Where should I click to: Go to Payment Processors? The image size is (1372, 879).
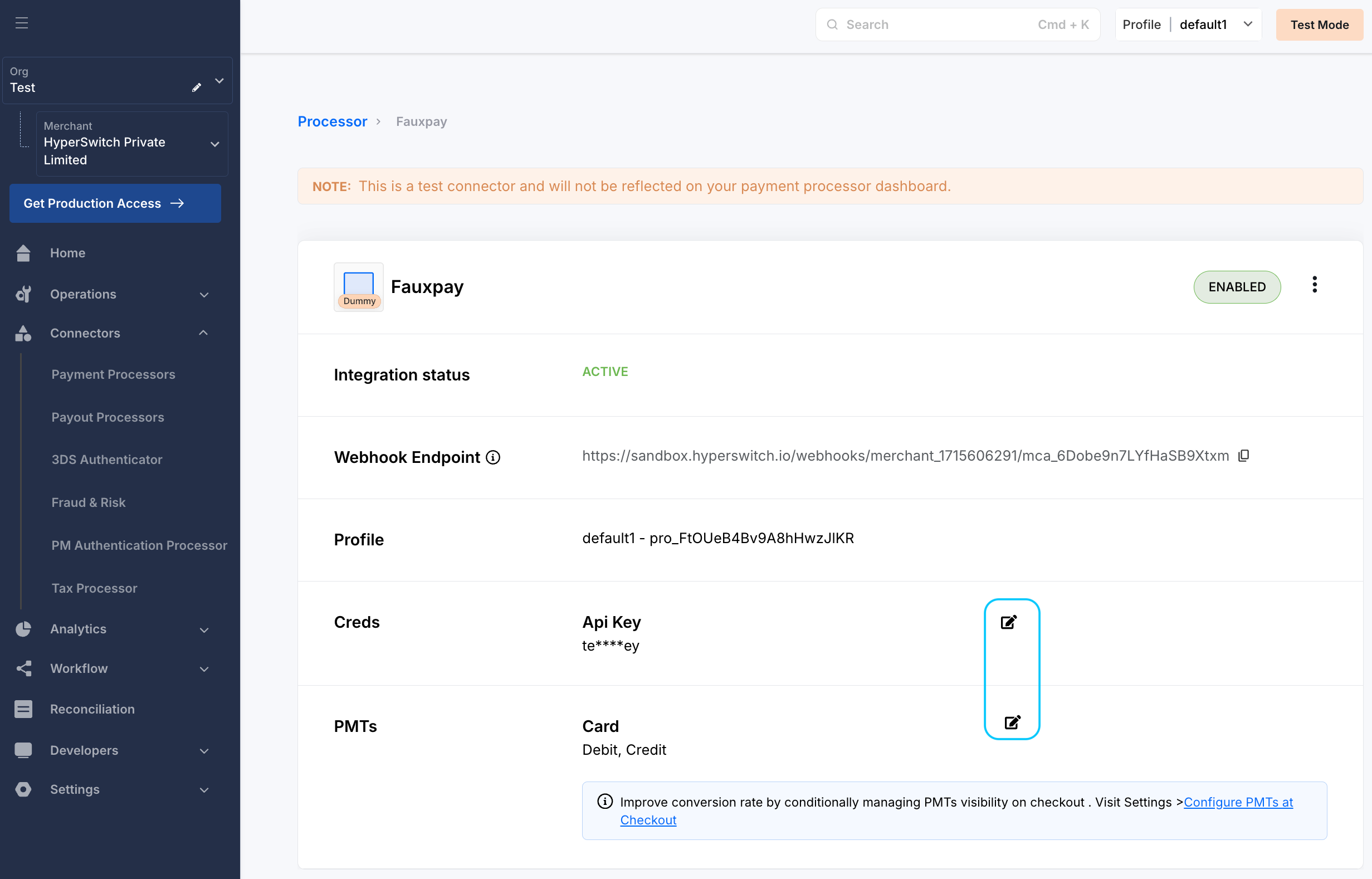pos(114,374)
